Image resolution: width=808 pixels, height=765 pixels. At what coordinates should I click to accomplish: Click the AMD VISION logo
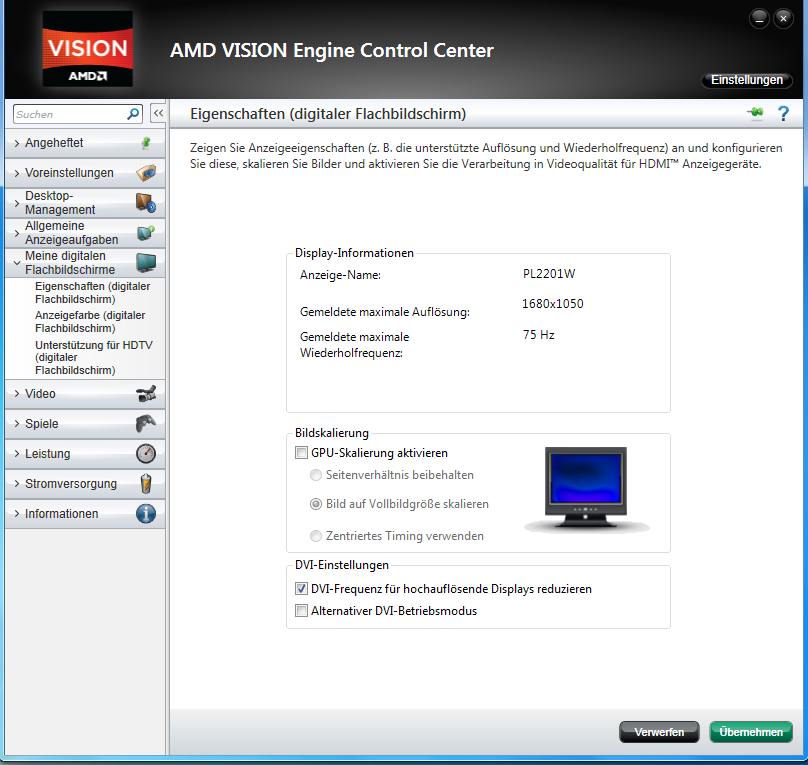pyautogui.click(x=88, y=48)
